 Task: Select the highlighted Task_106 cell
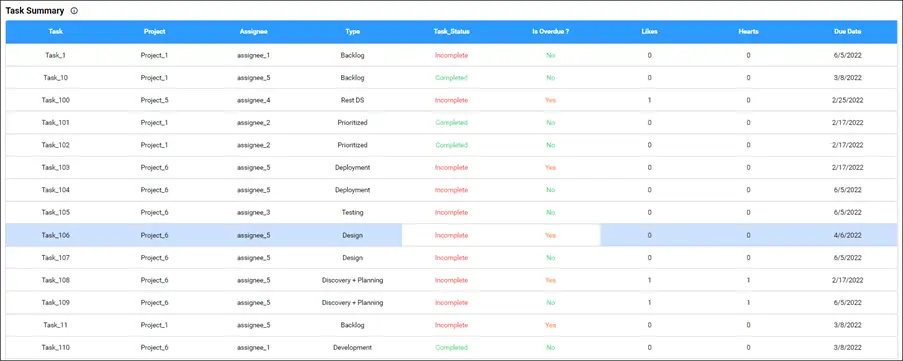(x=56, y=235)
